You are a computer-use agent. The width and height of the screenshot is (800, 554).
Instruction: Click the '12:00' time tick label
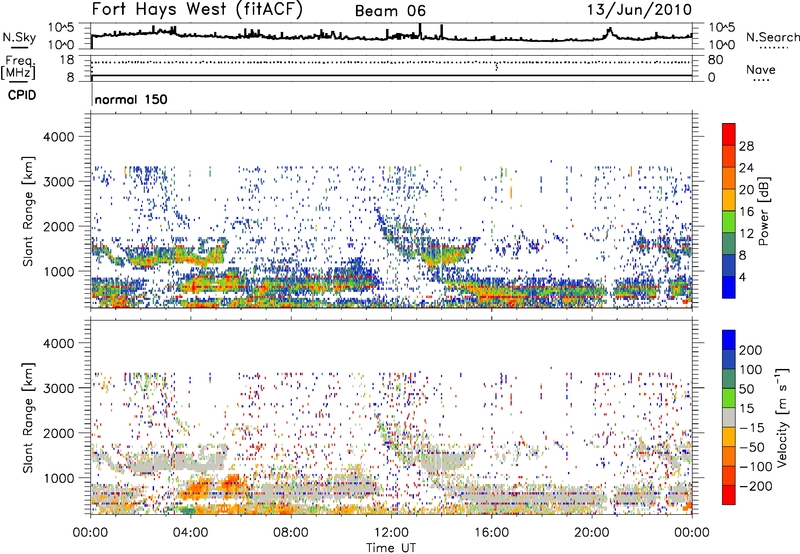coord(391,533)
